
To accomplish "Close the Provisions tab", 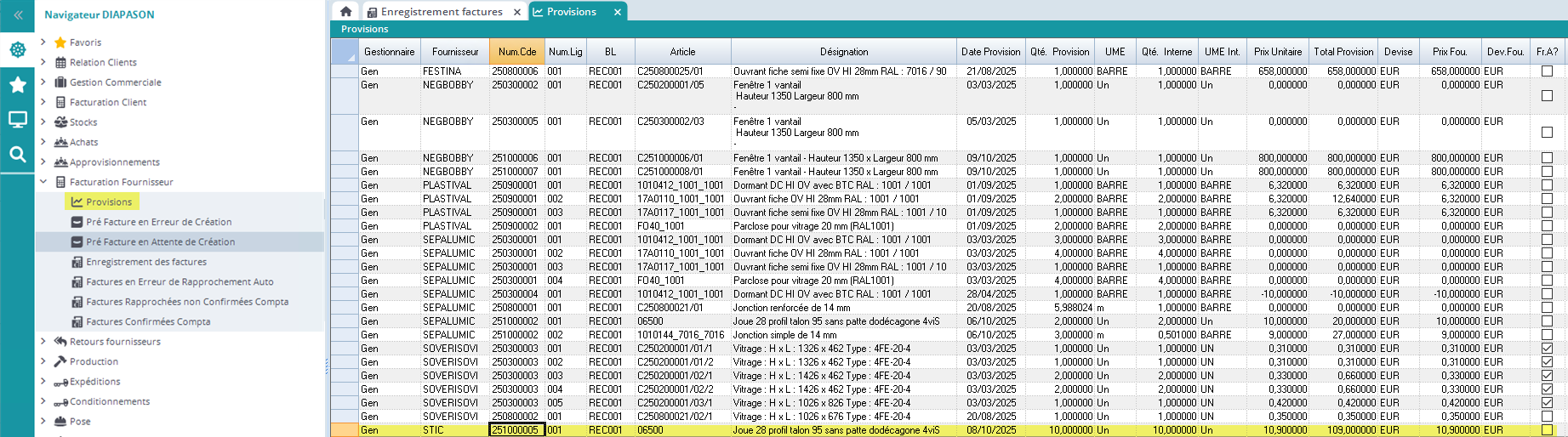I will tap(618, 12).
